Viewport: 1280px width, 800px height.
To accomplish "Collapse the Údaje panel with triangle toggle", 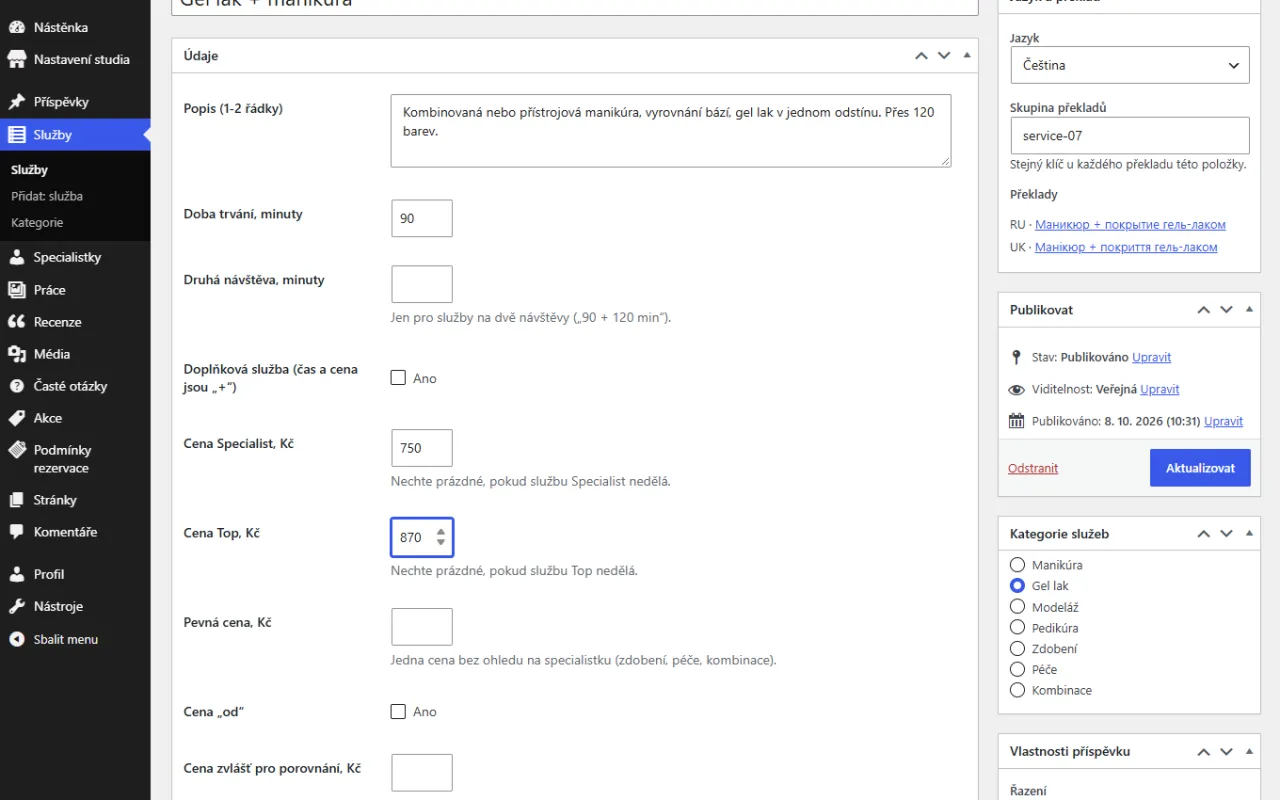I will point(967,56).
